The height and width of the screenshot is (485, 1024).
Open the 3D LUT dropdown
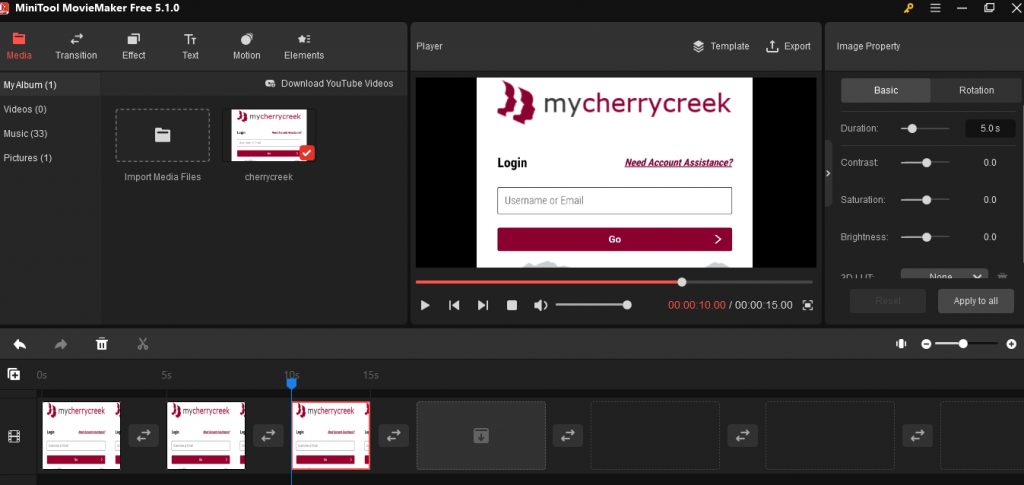[x=944, y=275]
